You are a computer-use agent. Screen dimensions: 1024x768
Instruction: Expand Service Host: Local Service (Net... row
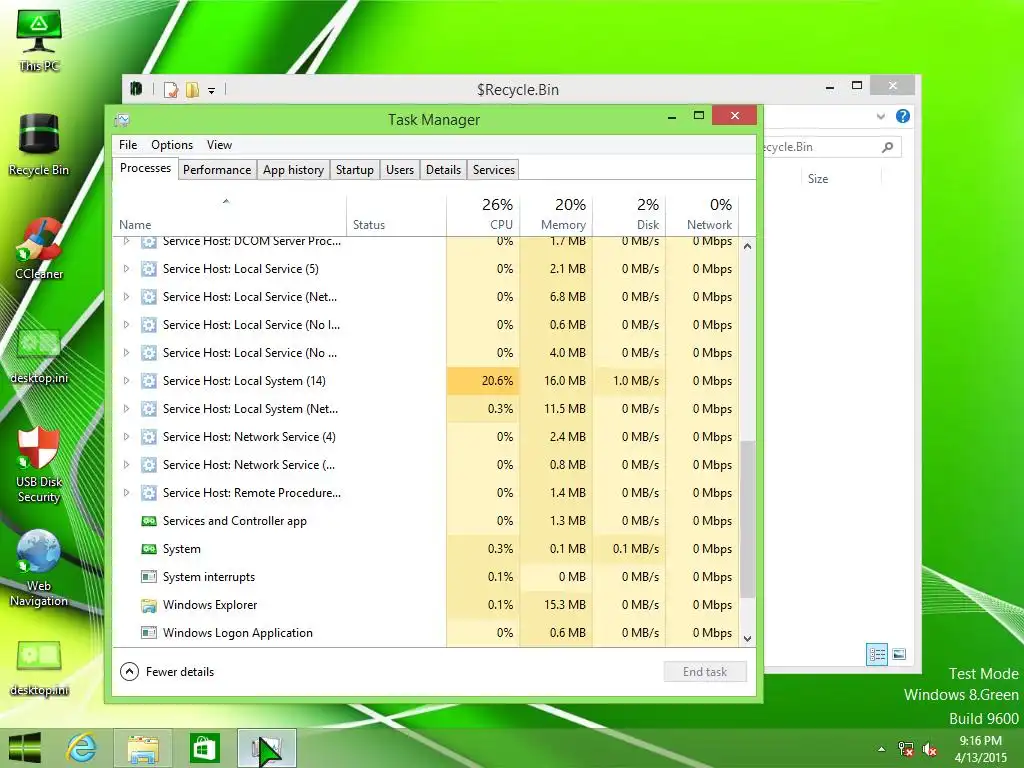[x=127, y=297]
